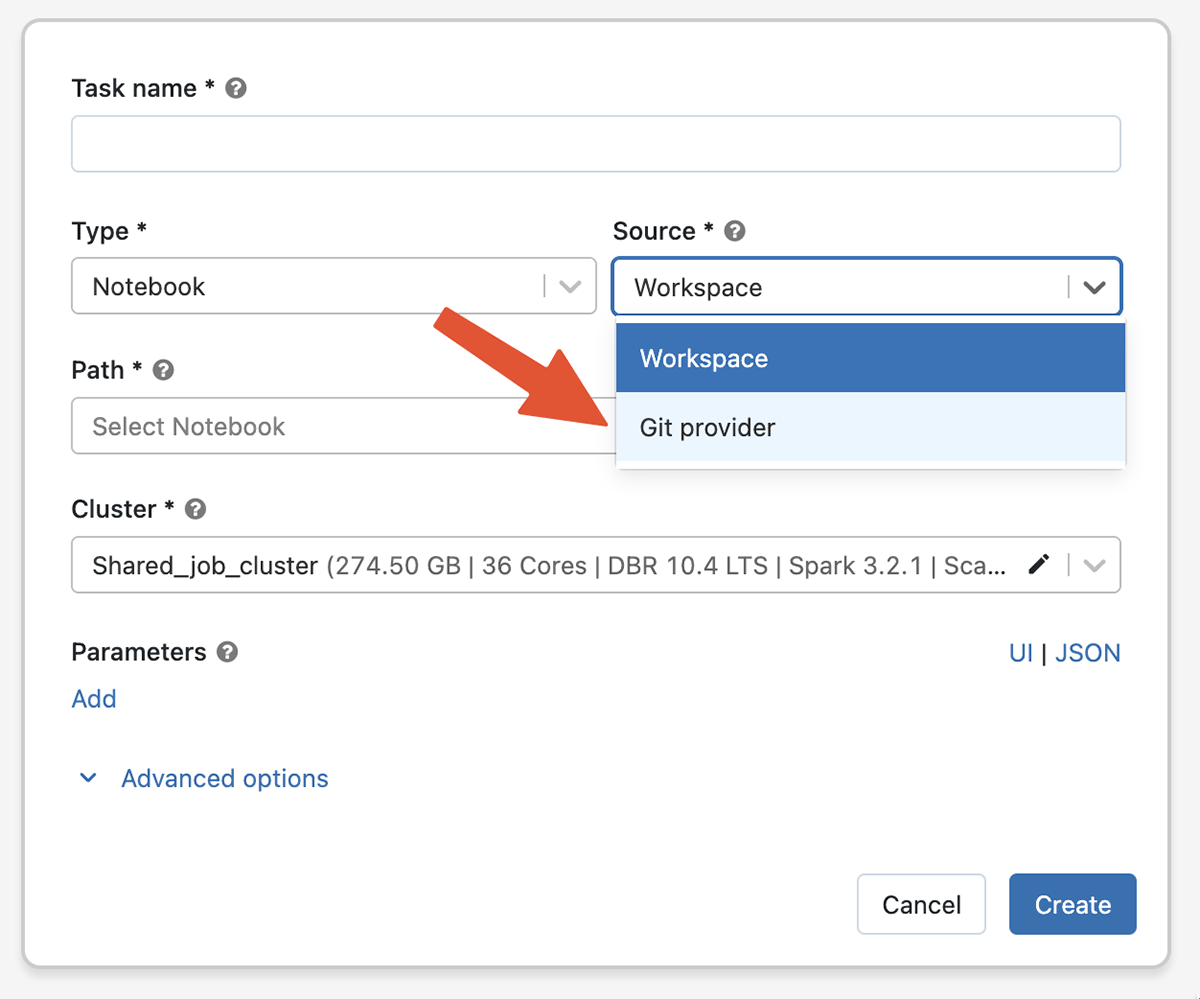Image resolution: width=1200 pixels, height=999 pixels.
Task: Click the Path field help icon
Action: (164, 370)
